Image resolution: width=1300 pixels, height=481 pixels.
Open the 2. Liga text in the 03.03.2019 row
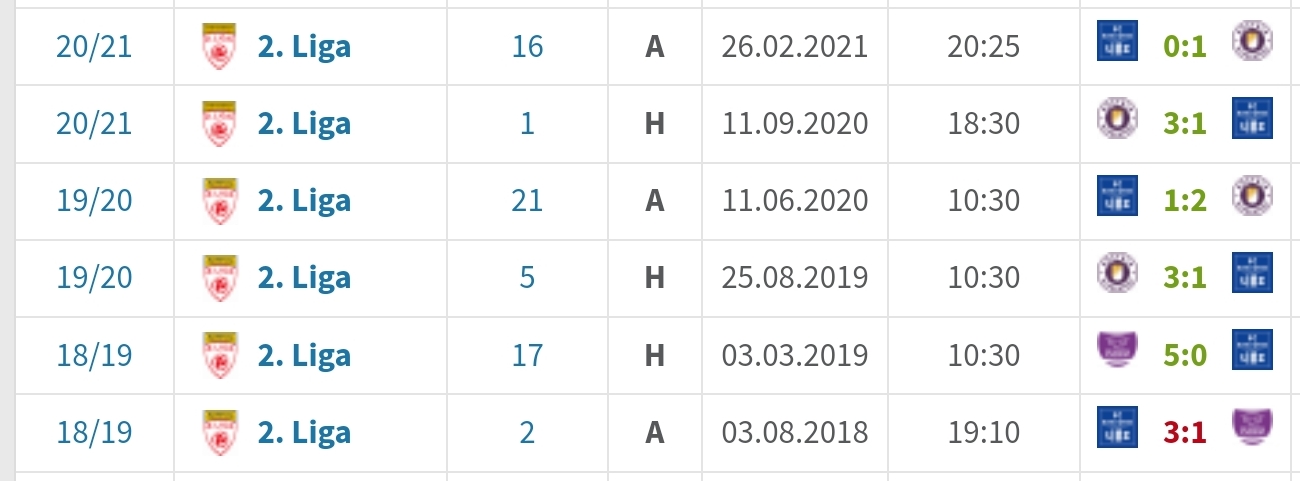click(x=304, y=355)
